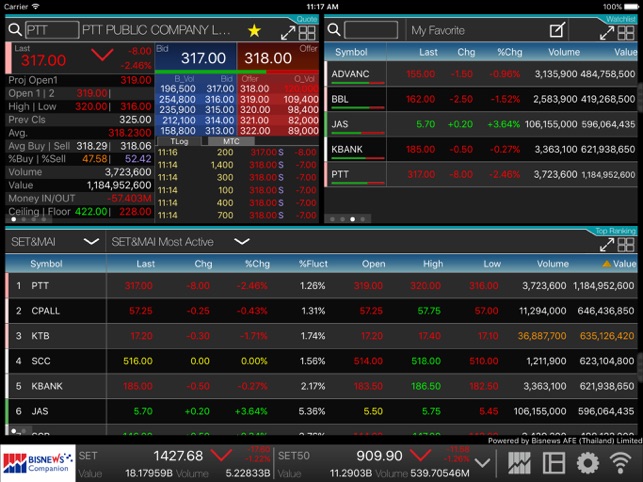Sort ranking table by Last column
Screen dimensions: 643x482
point(146,264)
